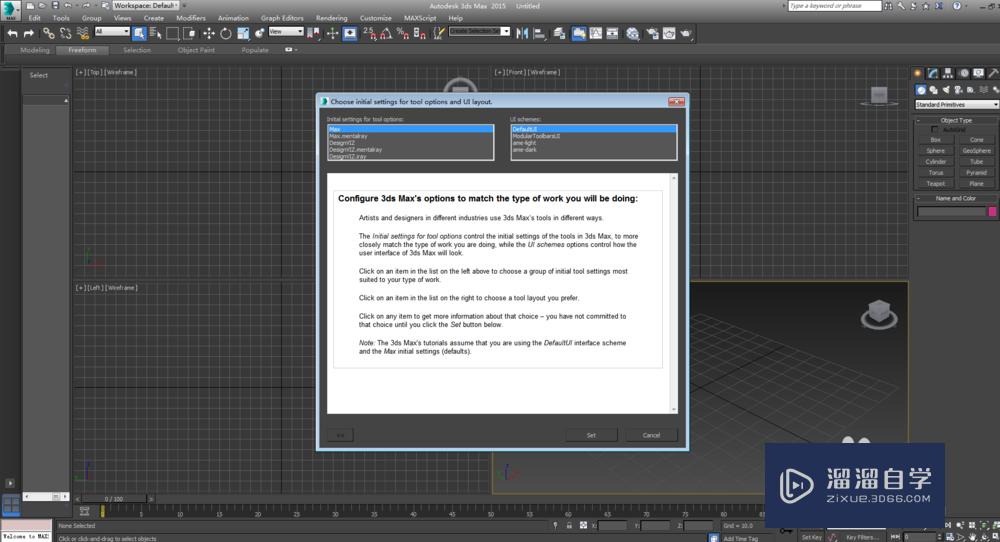
Task: Select the Unlink Selection tool
Action: [66, 33]
